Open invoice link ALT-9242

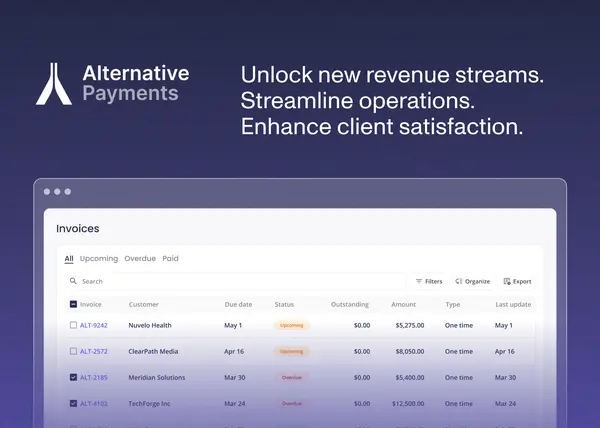click(94, 325)
